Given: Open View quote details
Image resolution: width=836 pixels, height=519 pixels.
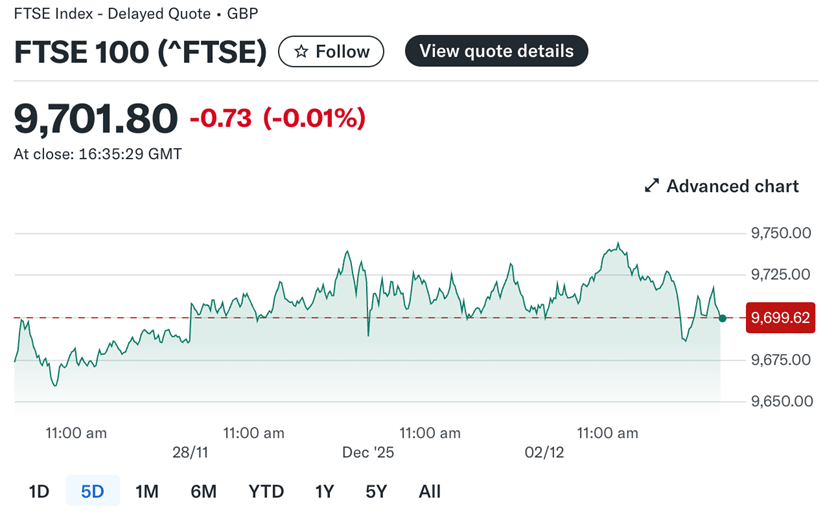Looking at the screenshot, I should (x=496, y=51).
